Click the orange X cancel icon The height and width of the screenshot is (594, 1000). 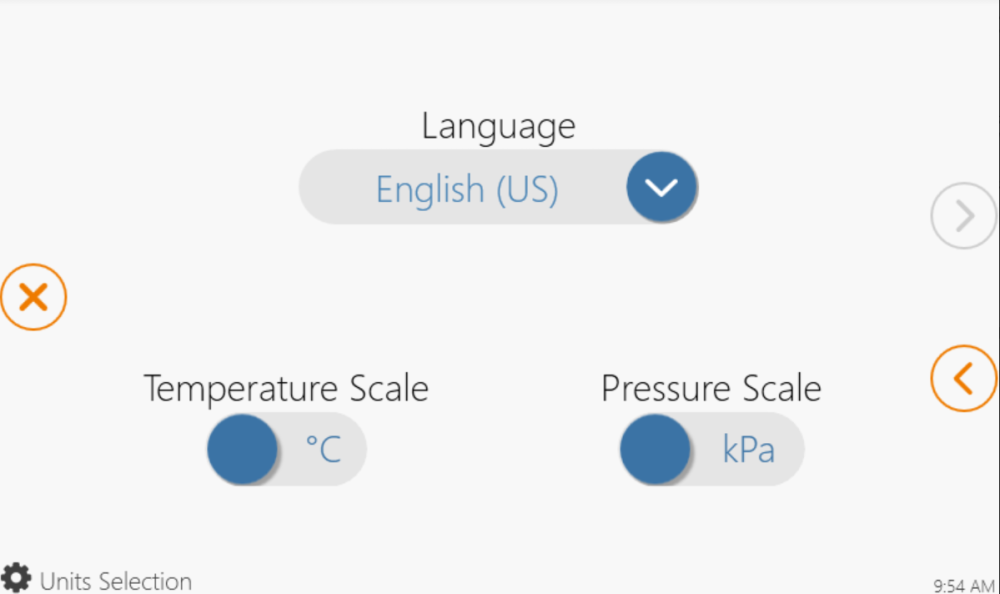pyautogui.click(x=34, y=297)
